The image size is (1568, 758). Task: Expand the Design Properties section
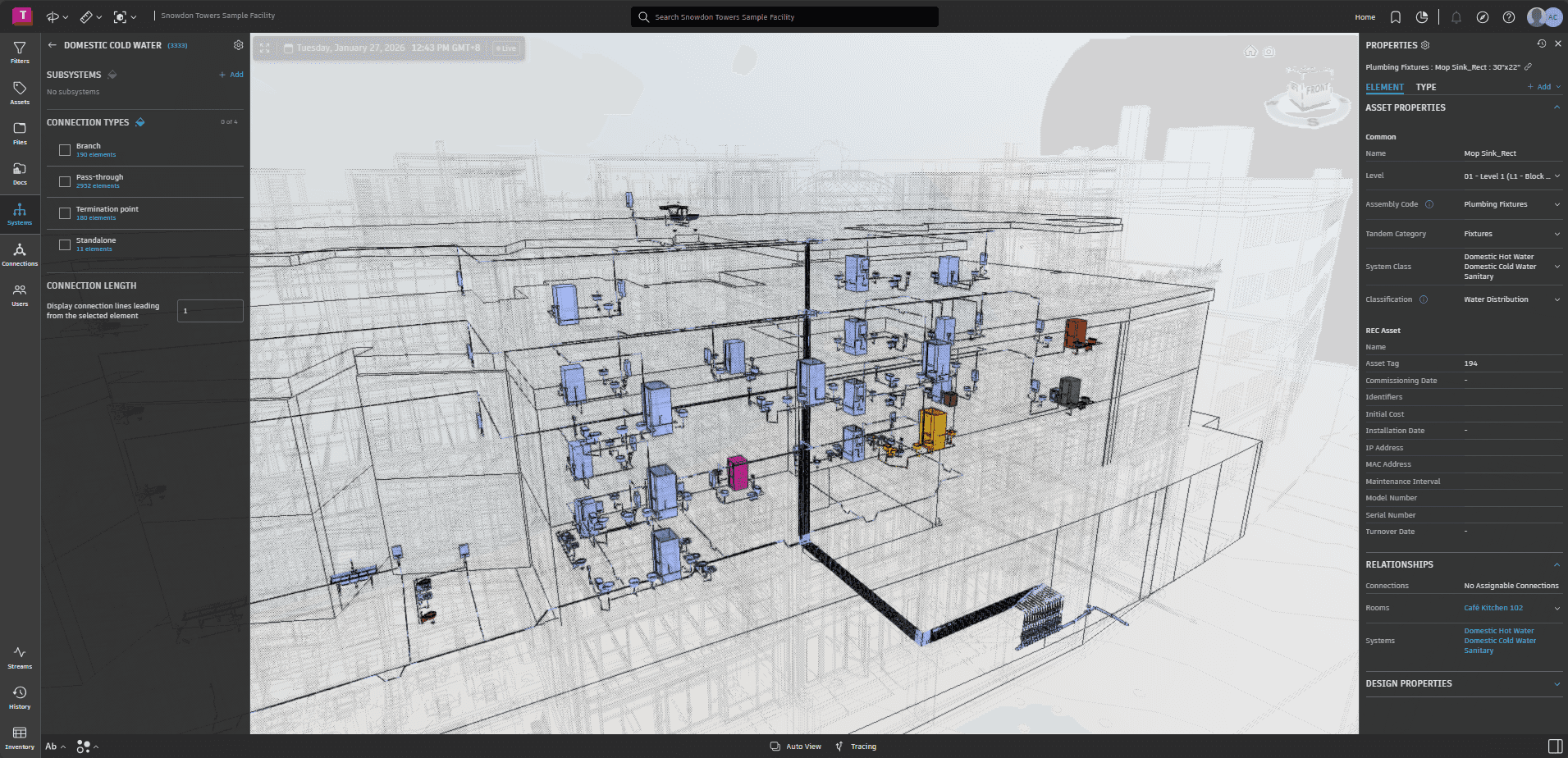click(x=1557, y=683)
